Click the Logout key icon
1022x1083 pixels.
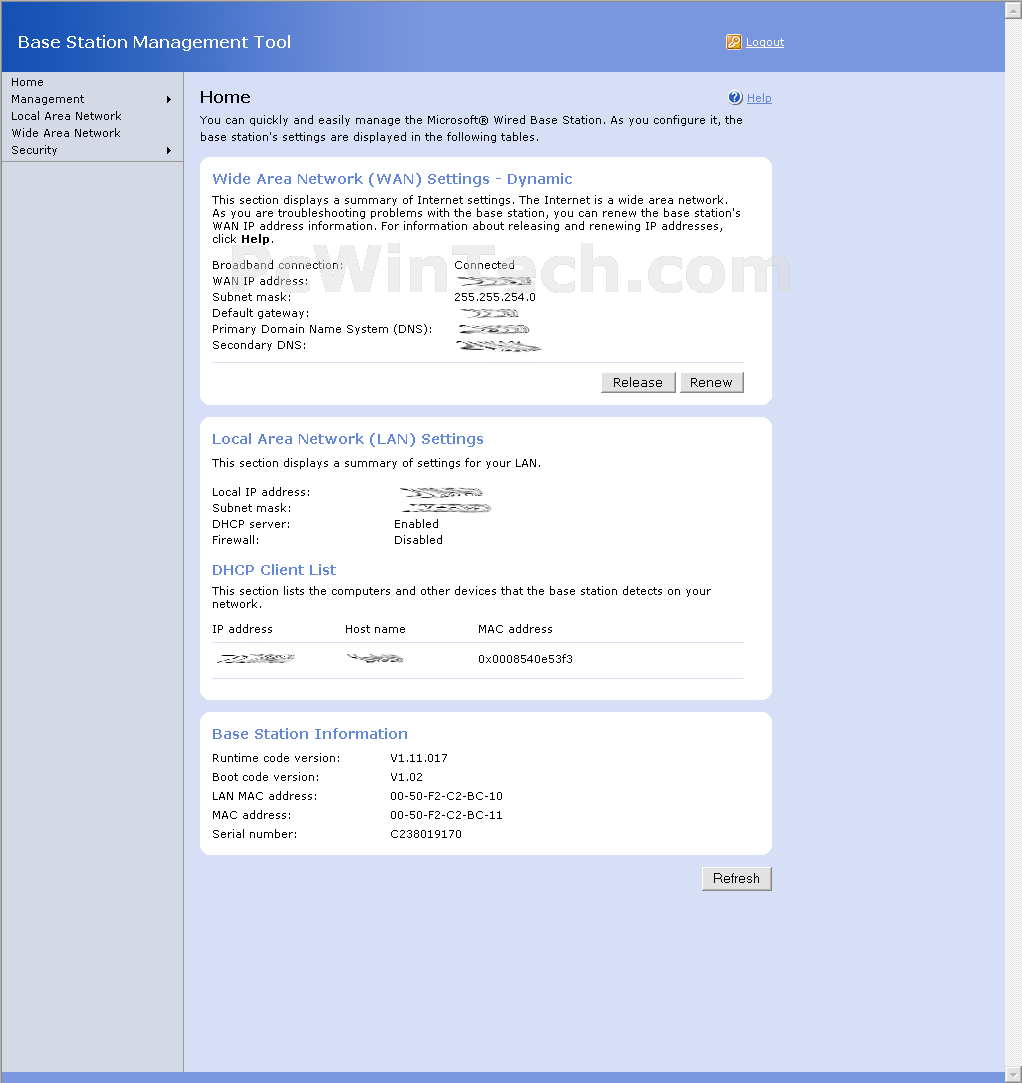(733, 42)
